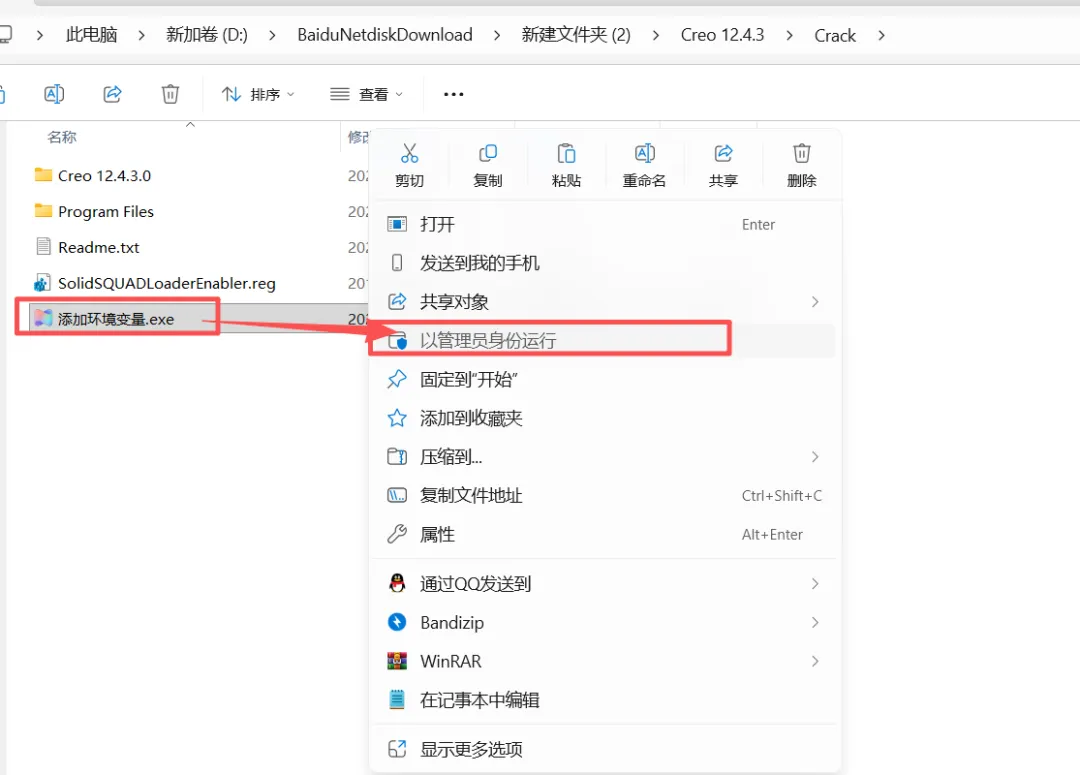Screen dimensions: 1080x775
Task: Open the View (查看) dropdown
Action: (366, 94)
